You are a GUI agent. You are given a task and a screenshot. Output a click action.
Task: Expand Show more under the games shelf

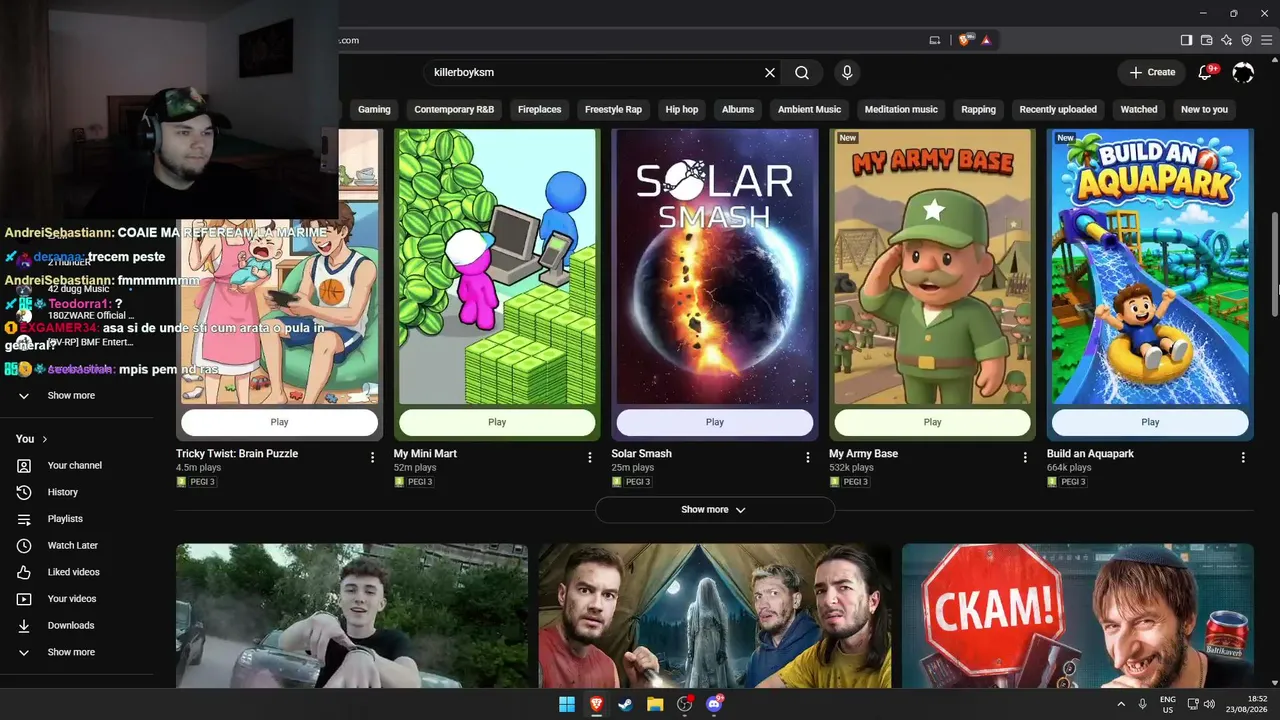click(714, 510)
